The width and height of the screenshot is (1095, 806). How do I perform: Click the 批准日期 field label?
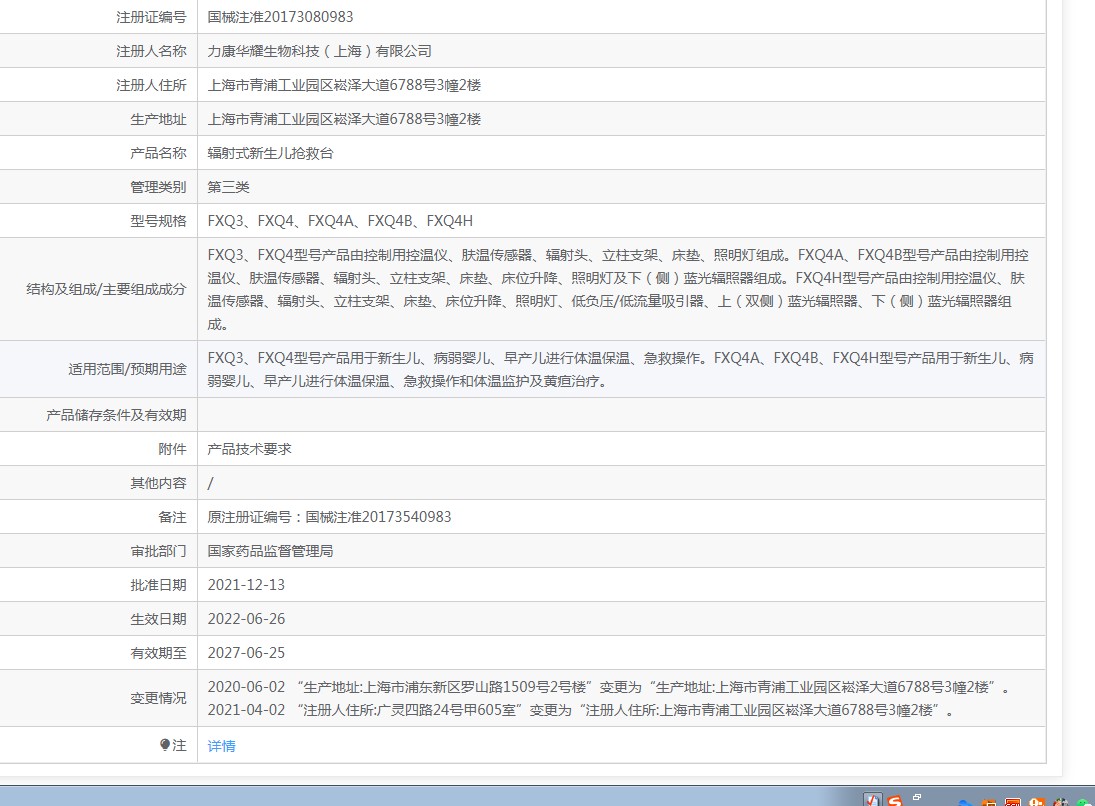point(159,585)
